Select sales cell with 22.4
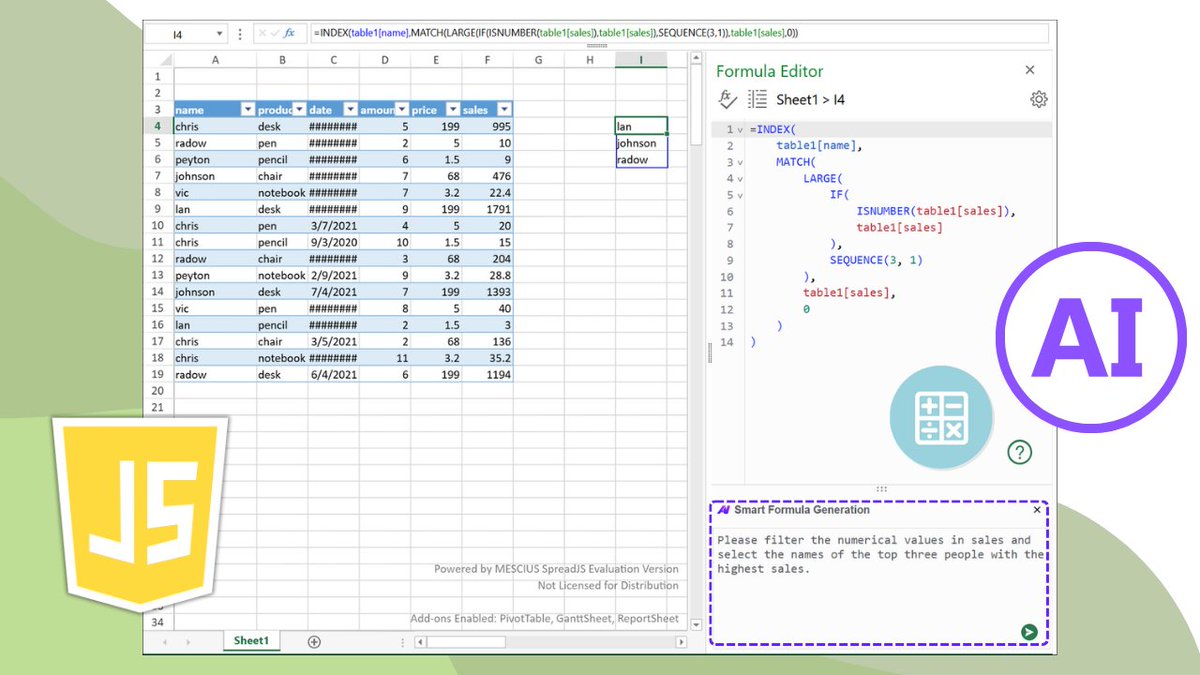This screenshot has height=675, width=1200. [x=487, y=193]
